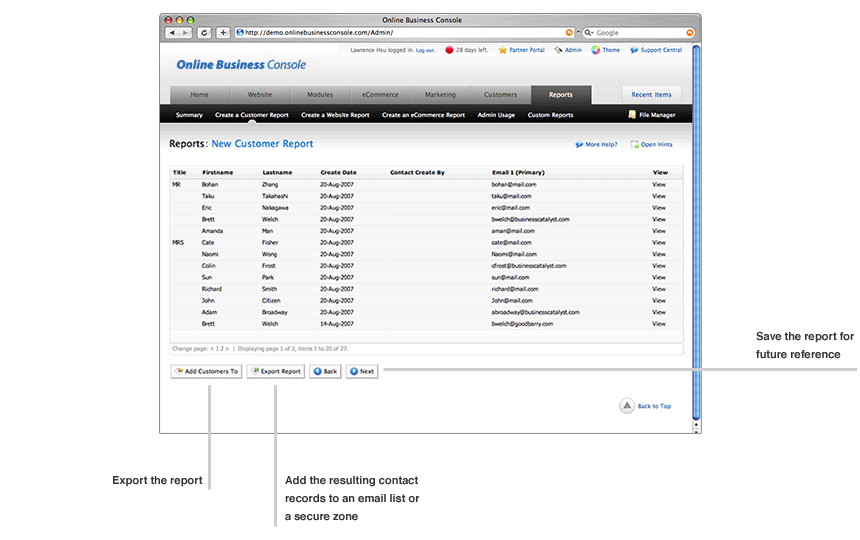This screenshot has height=540, width=860.
Task: Click the add bookmark plus icon
Action: coord(223,32)
